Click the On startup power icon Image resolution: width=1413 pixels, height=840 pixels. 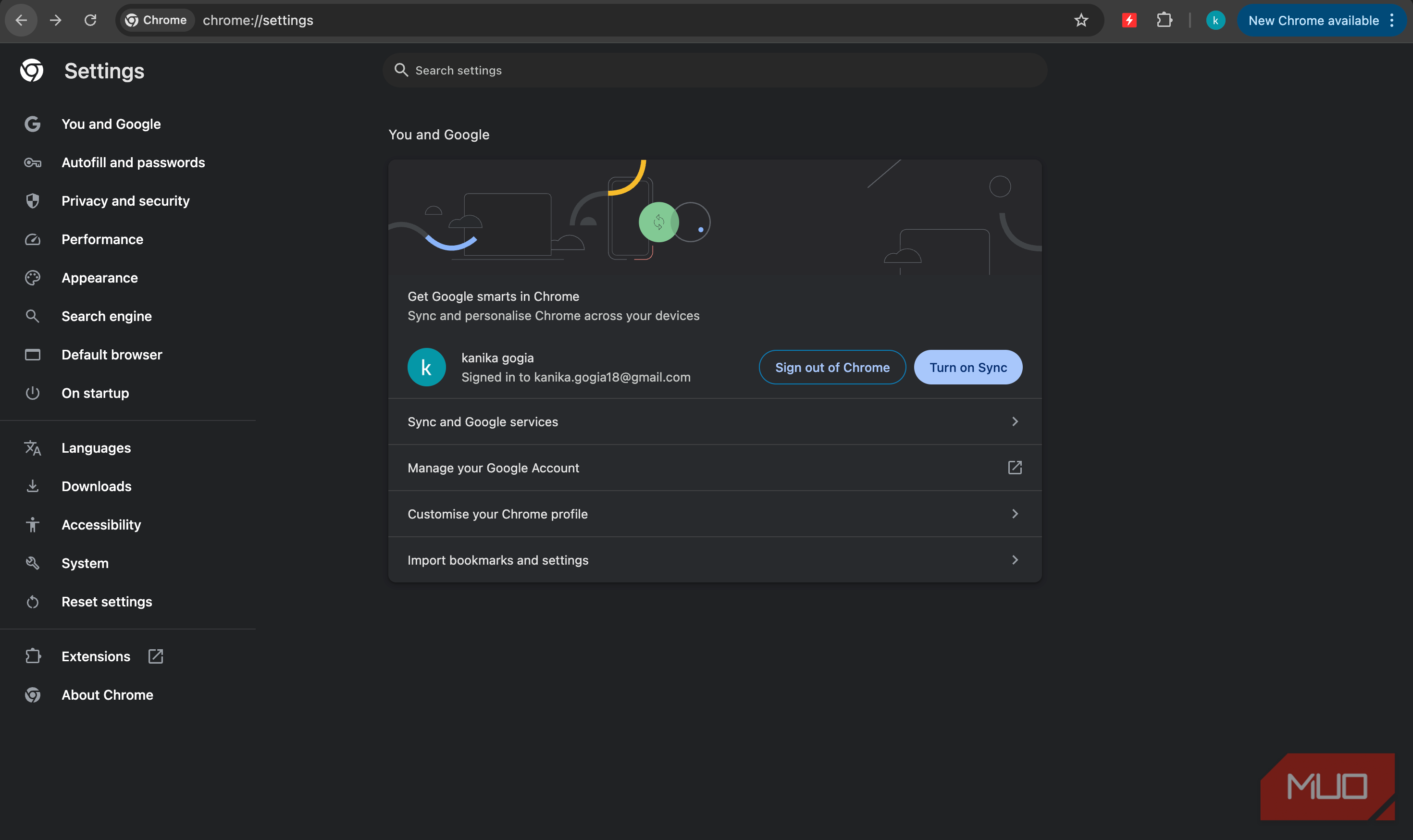click(32, 394)
